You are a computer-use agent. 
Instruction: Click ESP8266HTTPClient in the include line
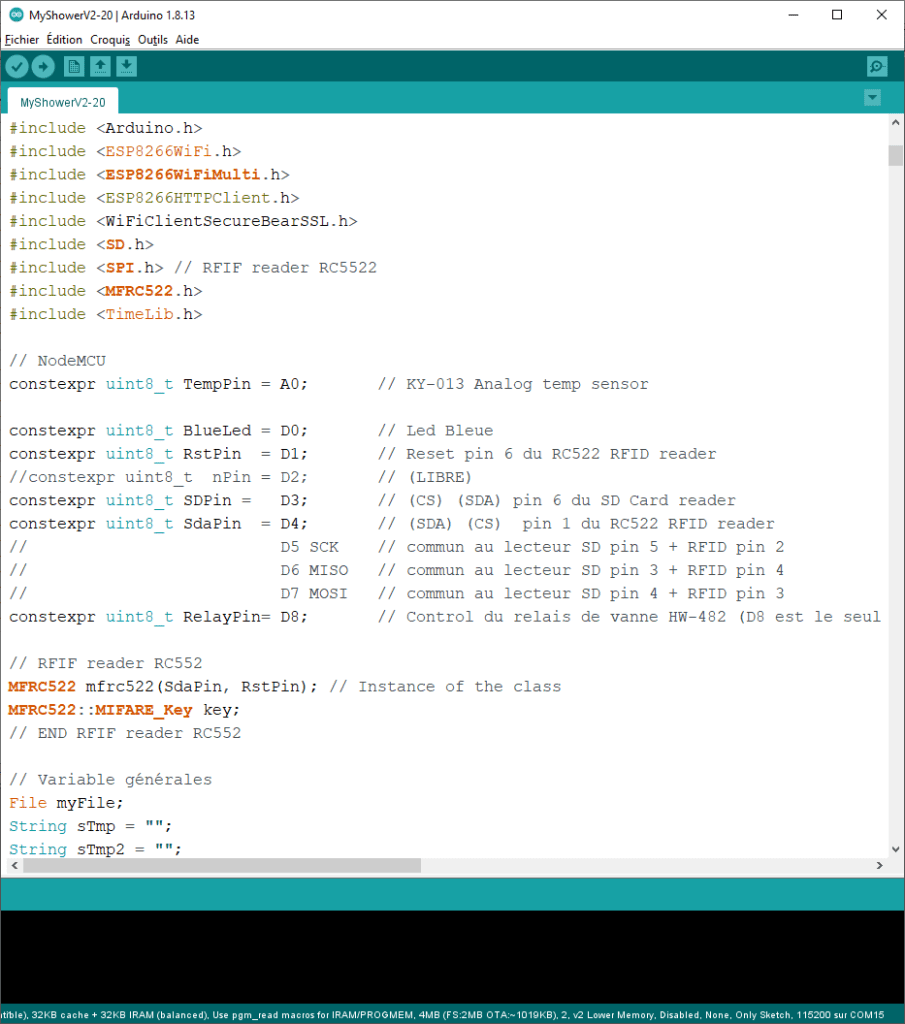[187, 198]
